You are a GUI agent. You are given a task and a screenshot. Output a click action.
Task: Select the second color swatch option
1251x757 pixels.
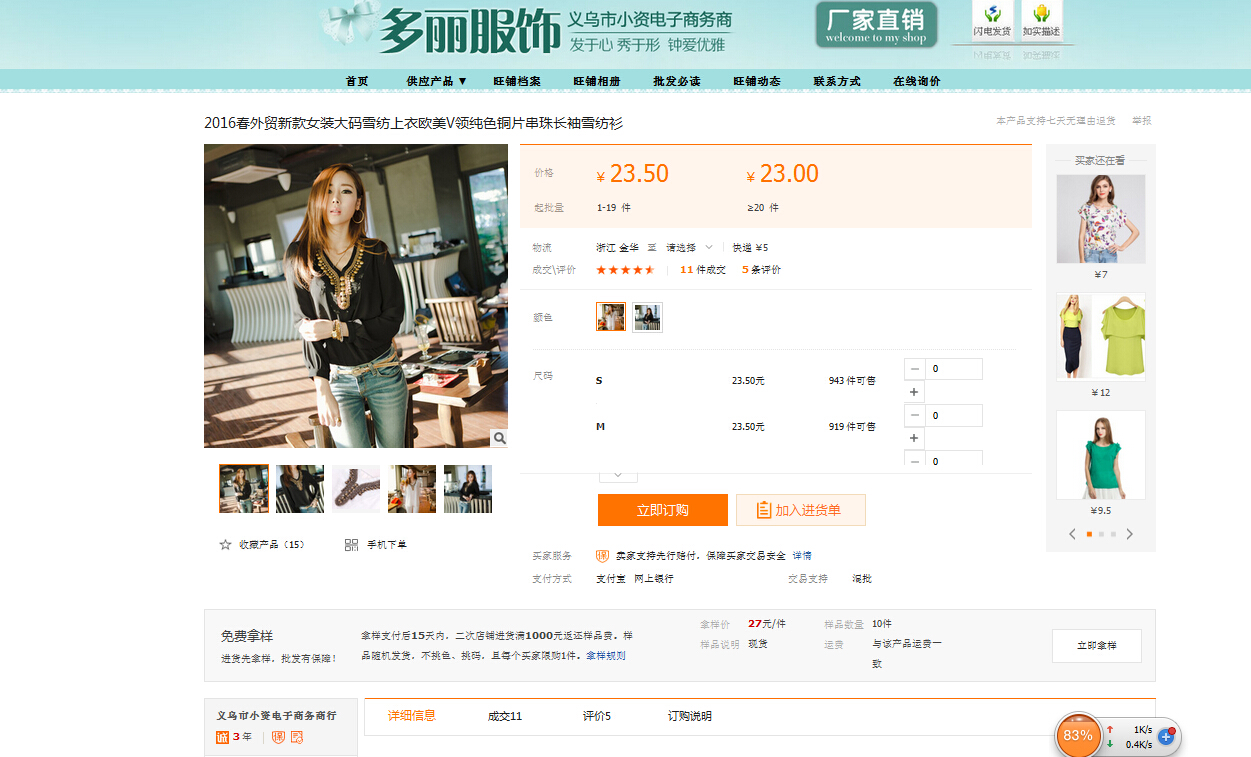tap(647, 317)
